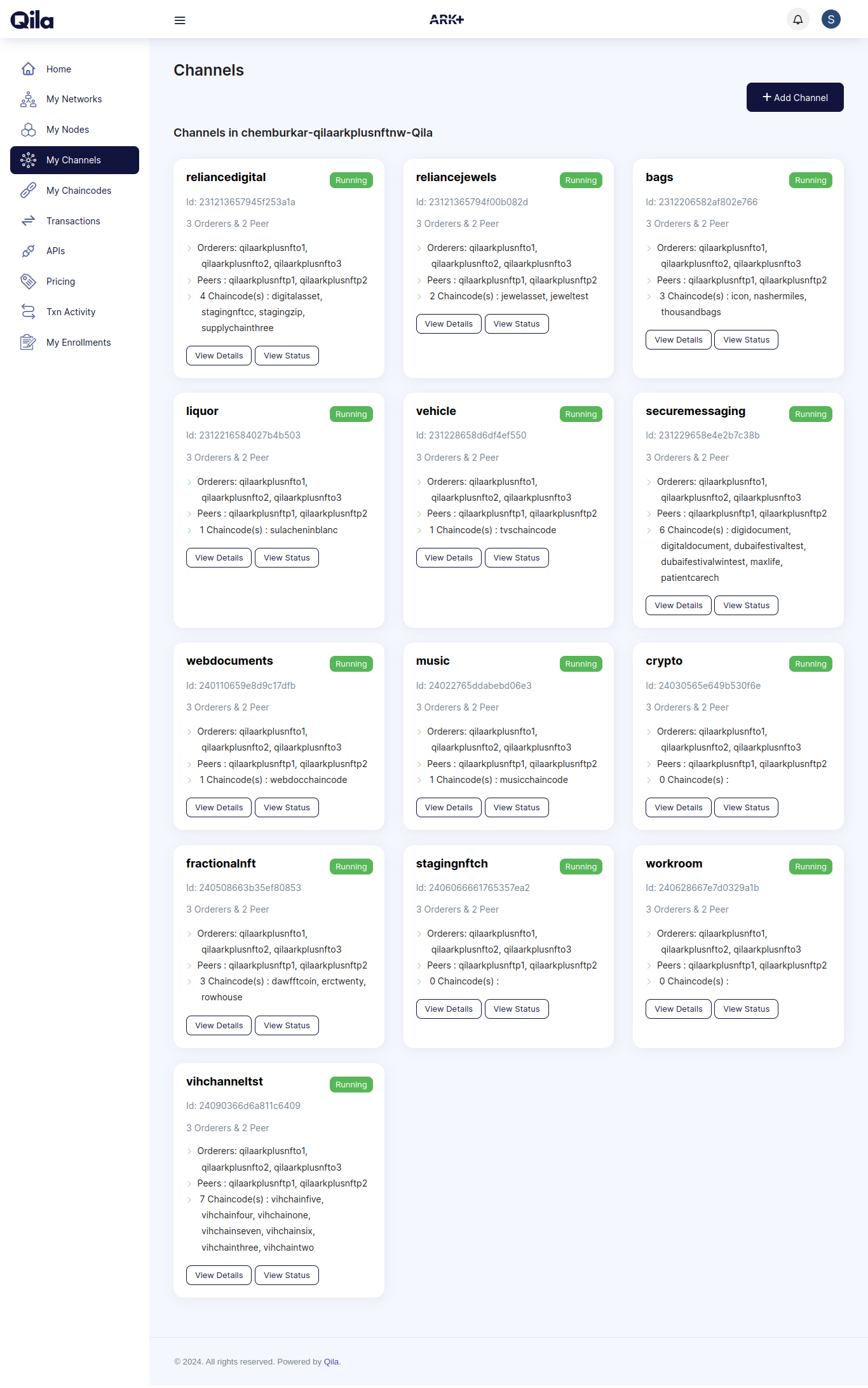The image size is (868, 1388).
Task: Open Transactions in the sidebar
Action: 74,221
